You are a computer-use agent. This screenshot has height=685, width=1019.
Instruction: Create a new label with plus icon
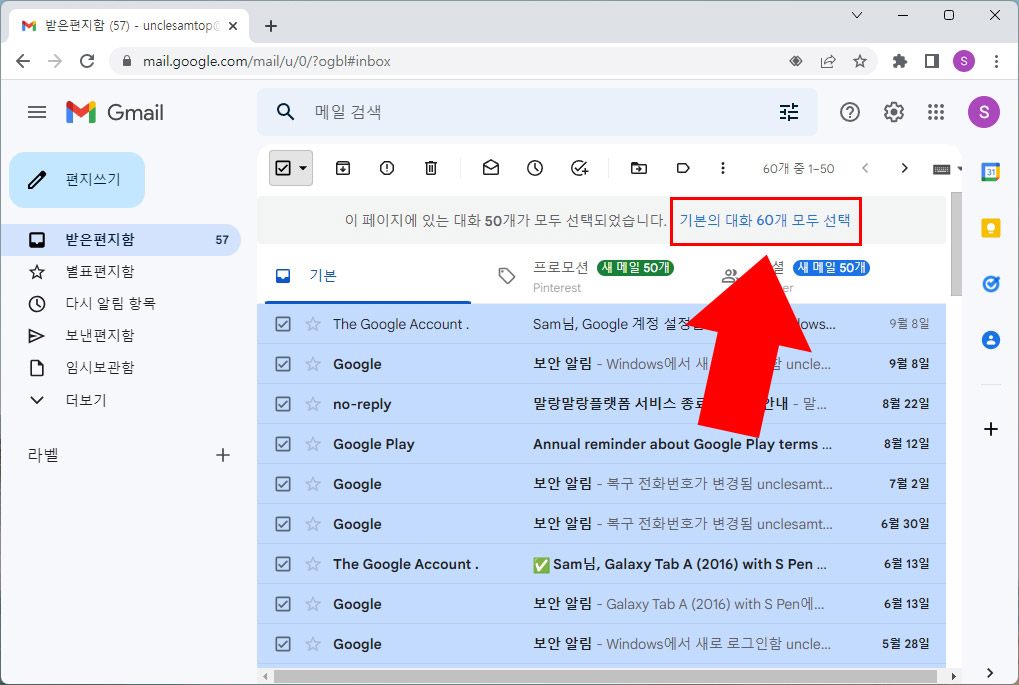(x=223, y=455)
